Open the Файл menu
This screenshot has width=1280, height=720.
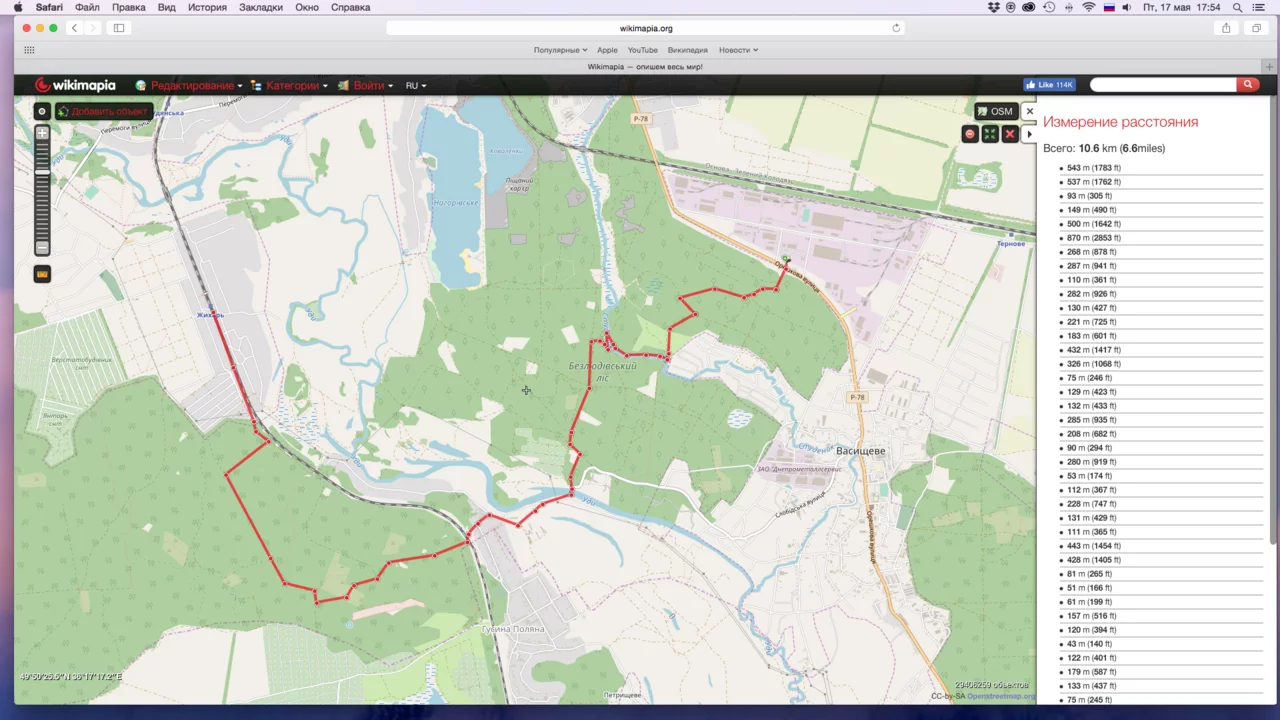pos(87,7)
